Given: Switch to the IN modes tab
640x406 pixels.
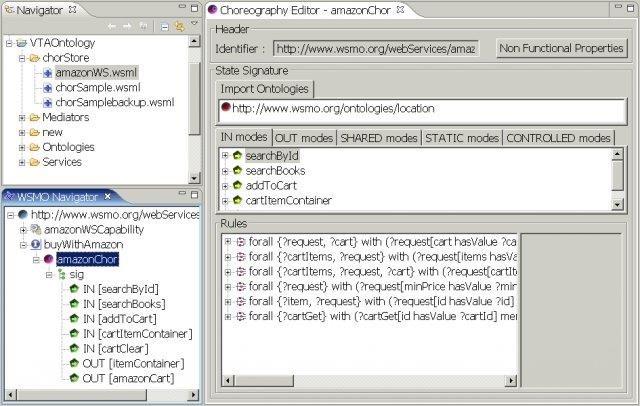Looking at the screenshot, I should 244,137.
